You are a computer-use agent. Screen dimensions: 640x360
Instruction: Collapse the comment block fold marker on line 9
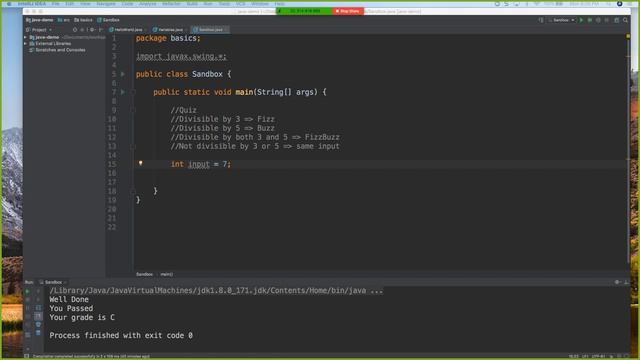point(133,110)
